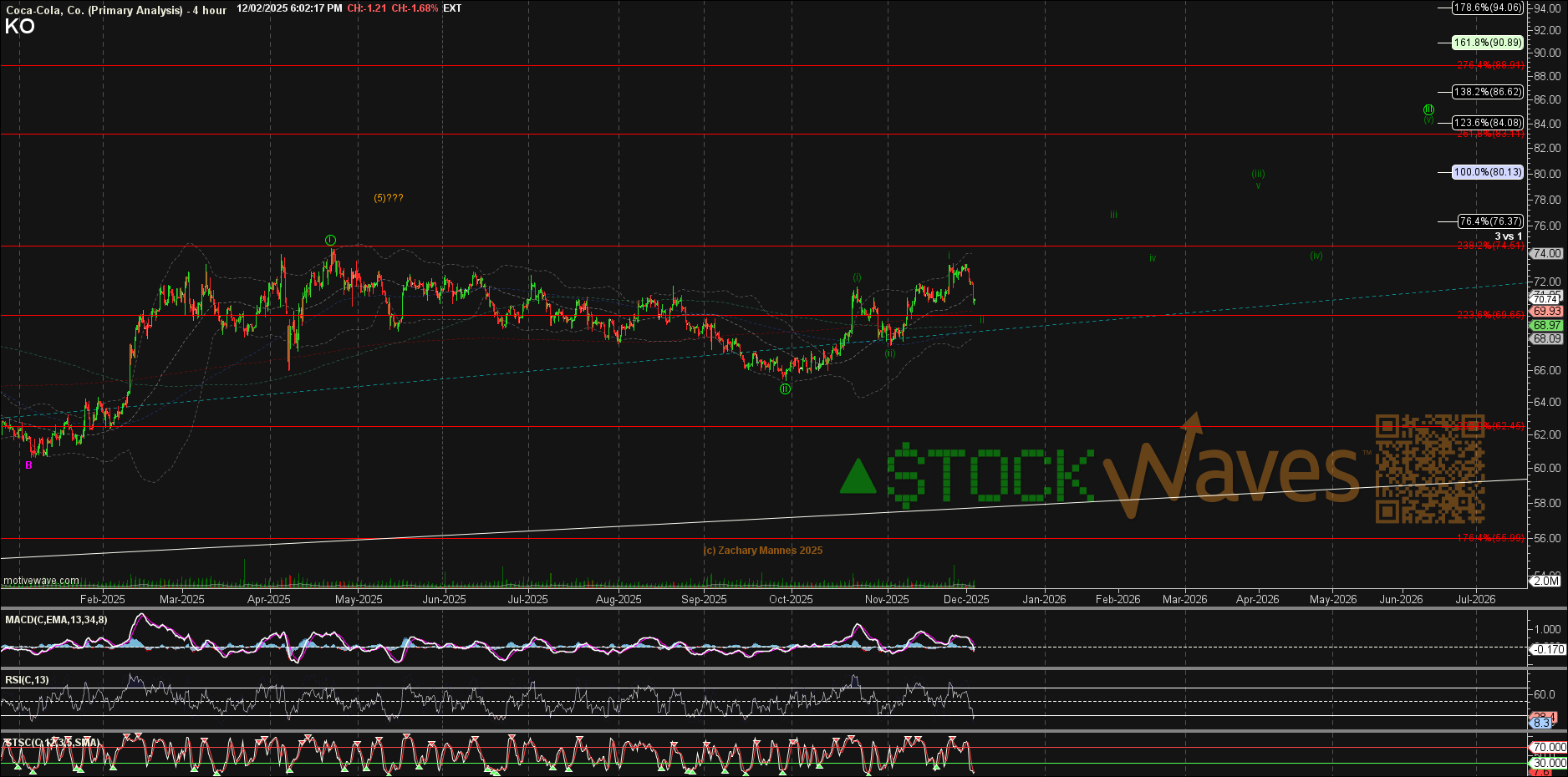Open the MACD(C,EMA,13,34,8) indicator label
Screen dimensions: 1568x777
[56, 620]
